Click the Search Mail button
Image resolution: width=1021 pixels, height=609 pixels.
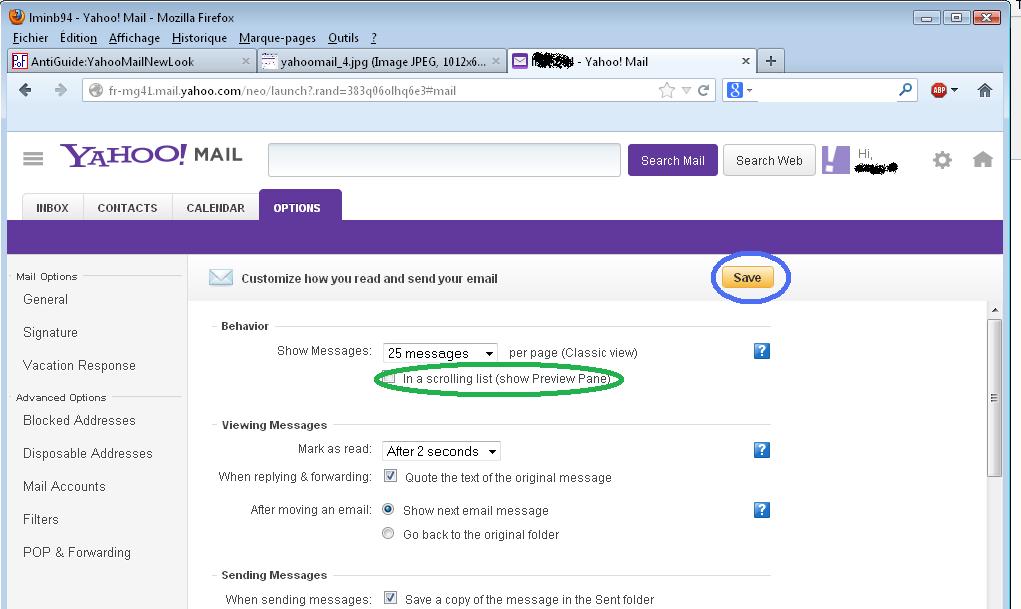pyautogui.click(x=673, y=160)
